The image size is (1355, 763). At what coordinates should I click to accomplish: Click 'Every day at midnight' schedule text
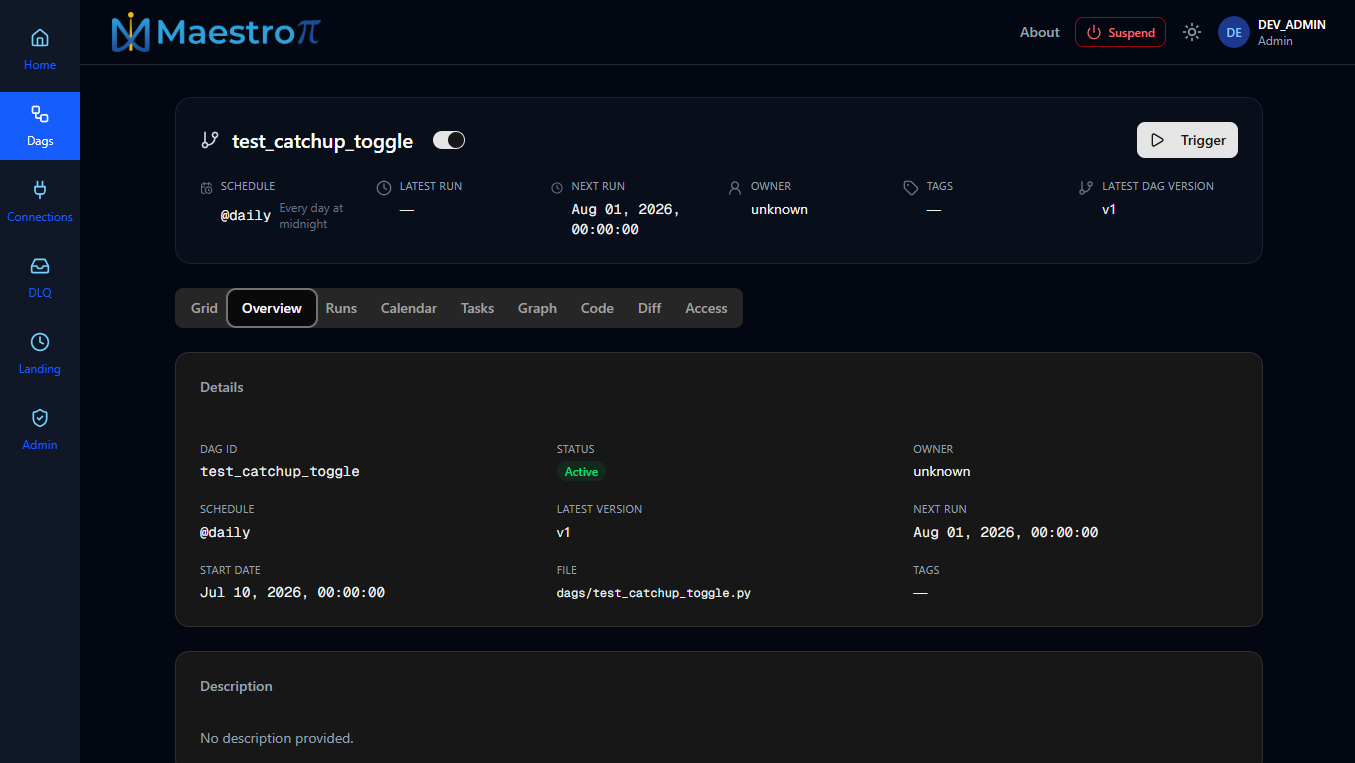click(311, 216)
